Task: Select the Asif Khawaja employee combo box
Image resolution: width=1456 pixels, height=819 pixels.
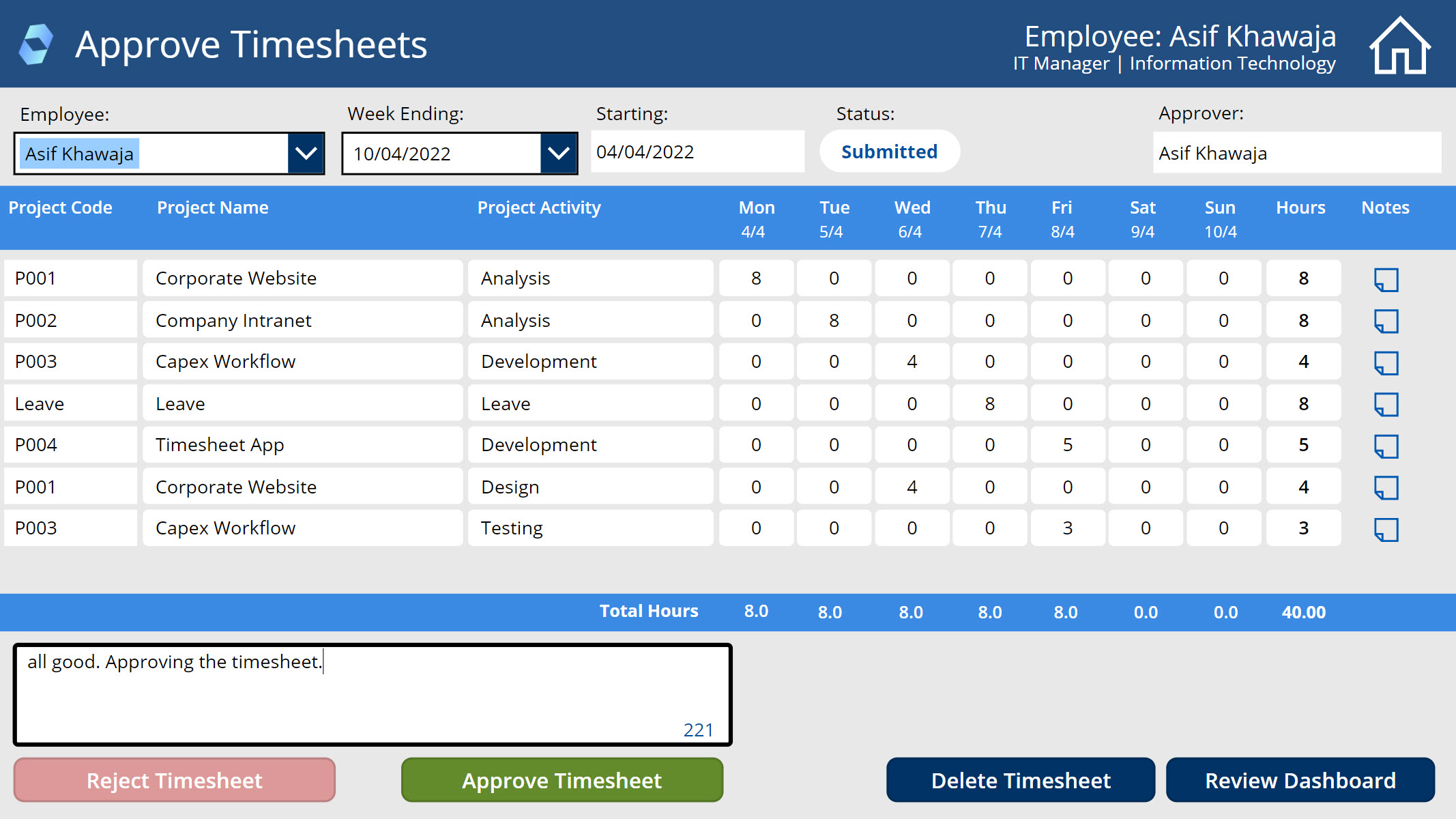Action: tap(151, 154)
